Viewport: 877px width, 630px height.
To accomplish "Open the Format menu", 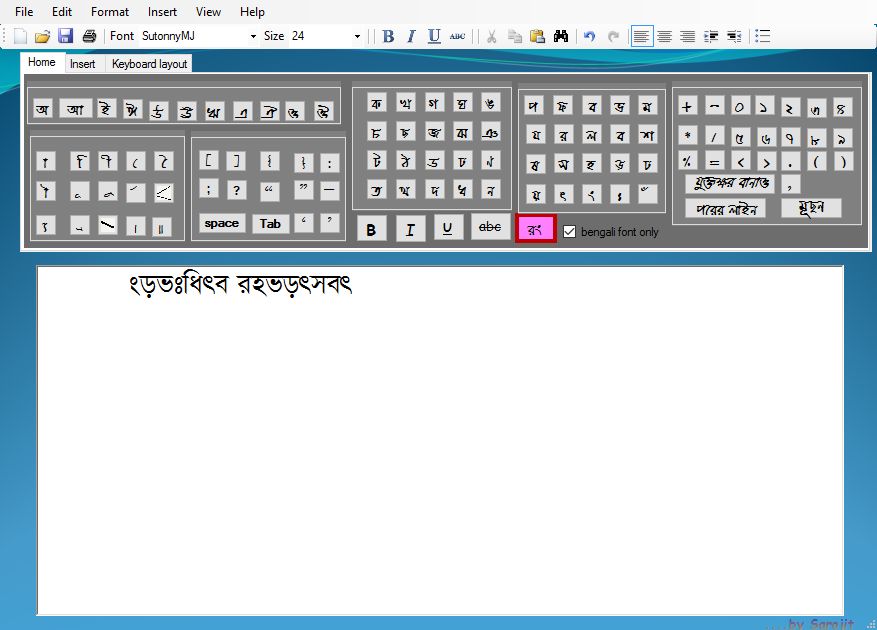I will tap(109, 11).
